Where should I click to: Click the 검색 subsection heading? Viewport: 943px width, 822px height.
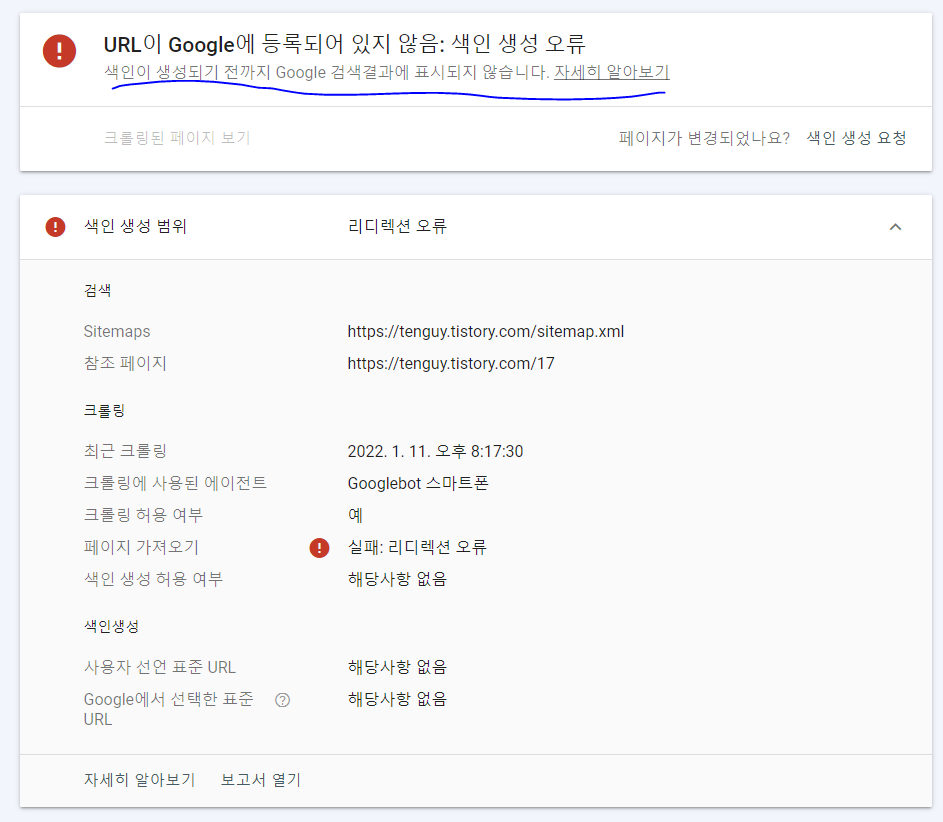point(97,290)
